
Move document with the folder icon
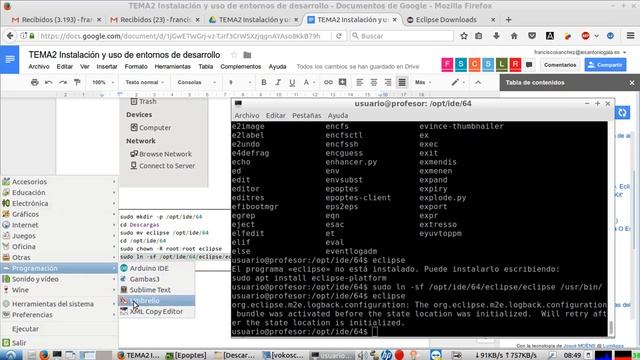(x=247, y=55)
